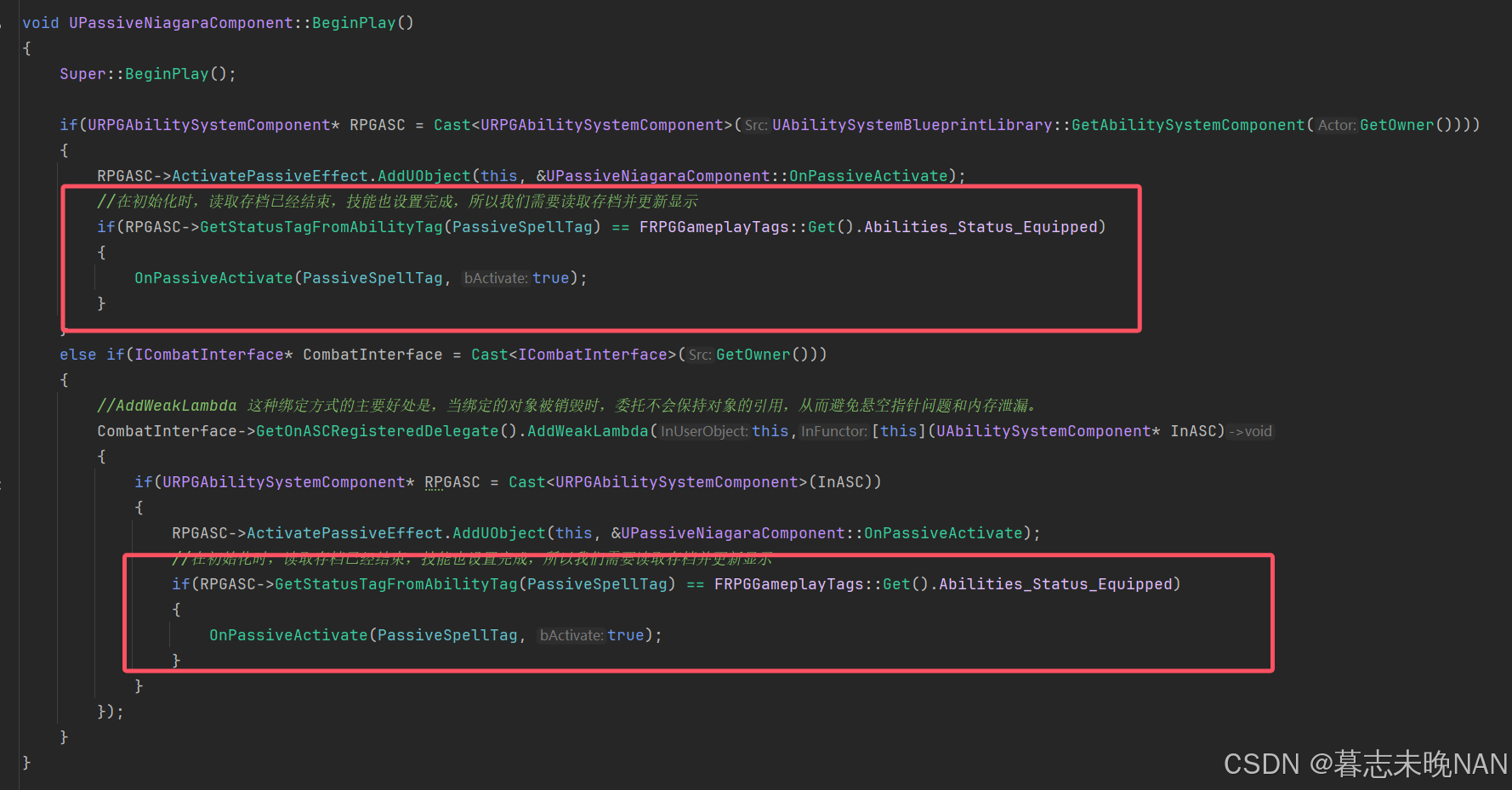Click 'Super::BeginPlay();' call
Image resolution: width=1512 pixels, height=790 pixels.
[x=148, y=74]
